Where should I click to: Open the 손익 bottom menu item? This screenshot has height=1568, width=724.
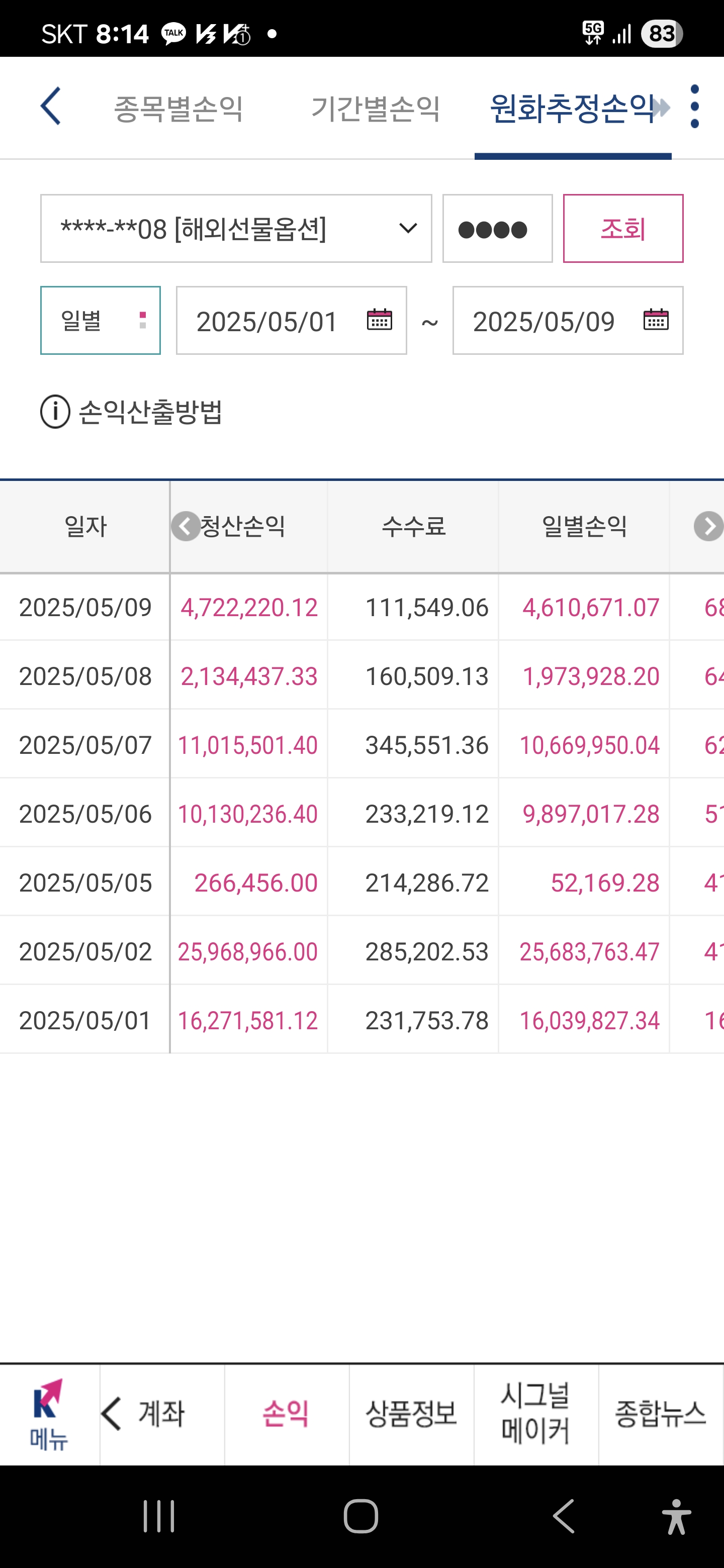[x=286, y=1413]
